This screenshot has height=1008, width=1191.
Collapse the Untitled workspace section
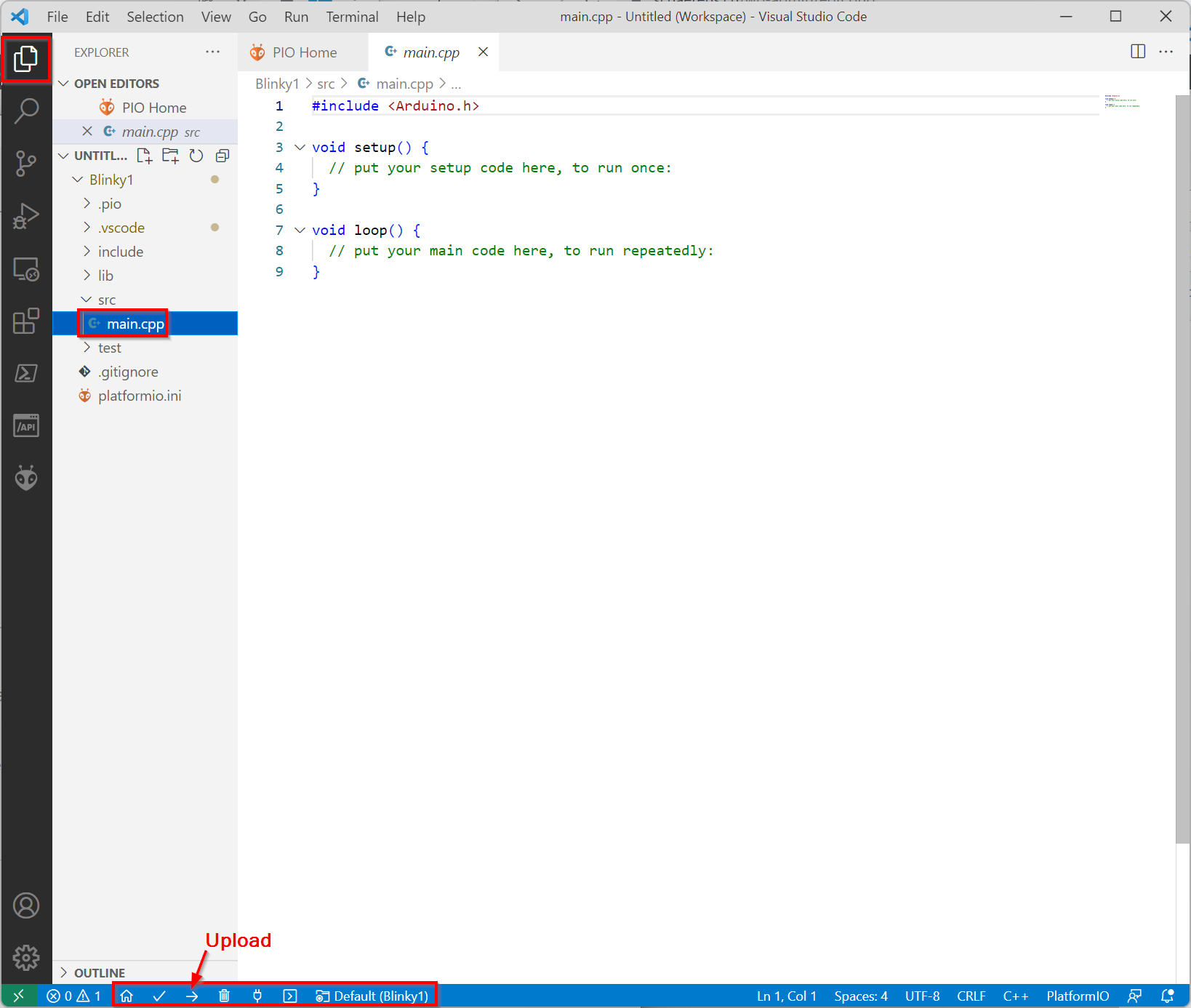coord(64,156)
